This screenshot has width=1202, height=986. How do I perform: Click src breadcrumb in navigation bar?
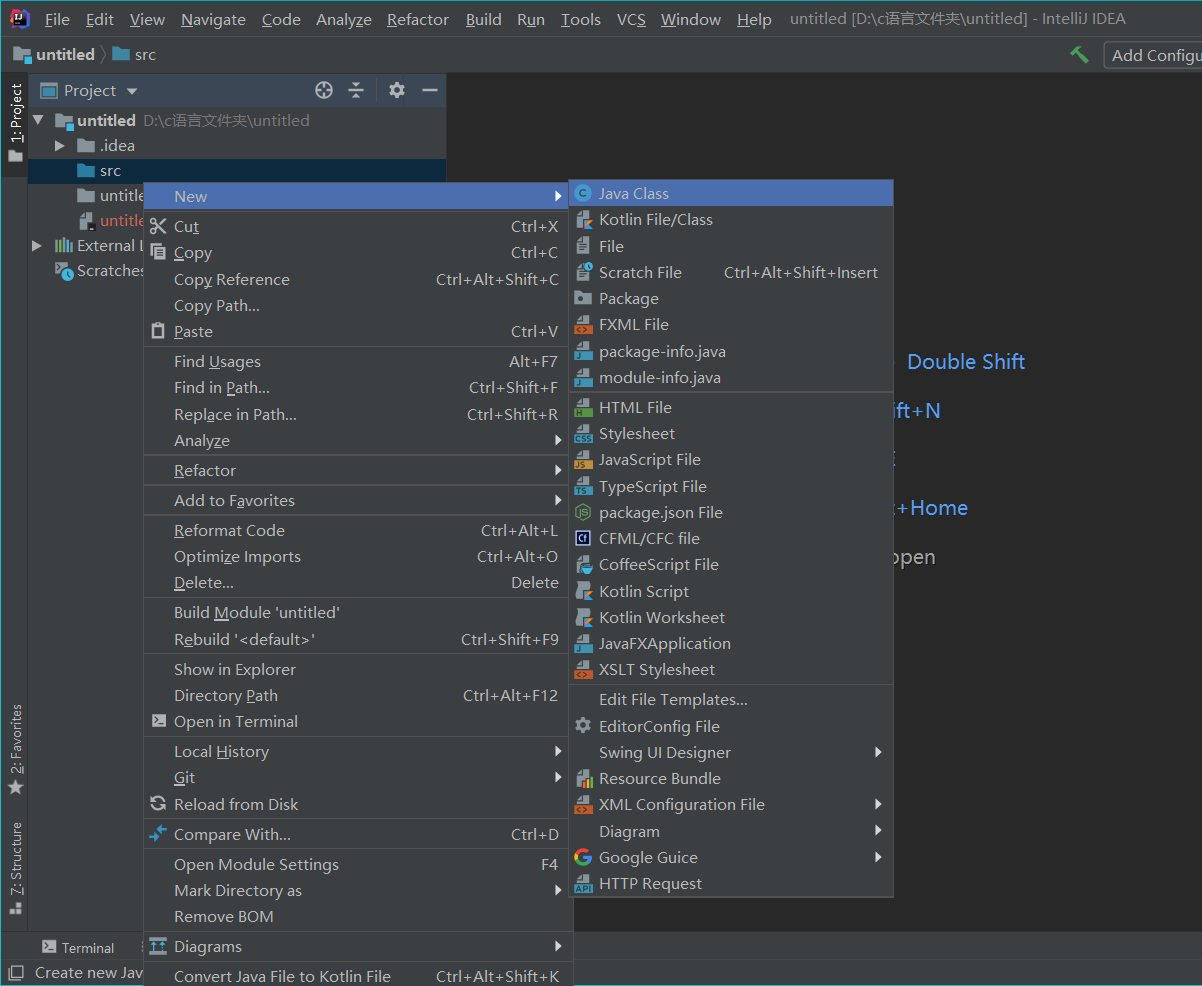(135, 55)
